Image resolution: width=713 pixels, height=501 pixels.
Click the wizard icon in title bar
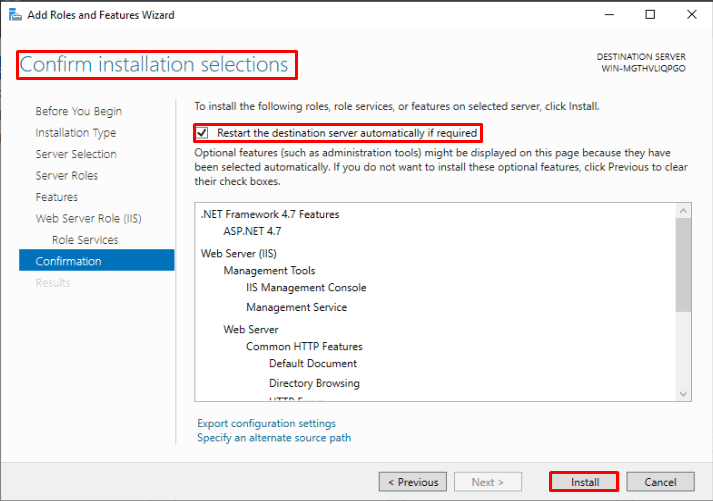(13, 15)
